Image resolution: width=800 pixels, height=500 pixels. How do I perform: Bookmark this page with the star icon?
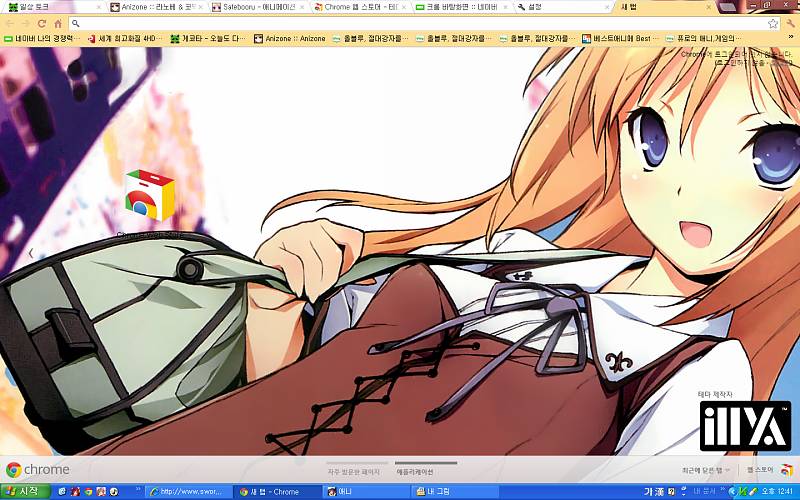click(x=772, y=22)
